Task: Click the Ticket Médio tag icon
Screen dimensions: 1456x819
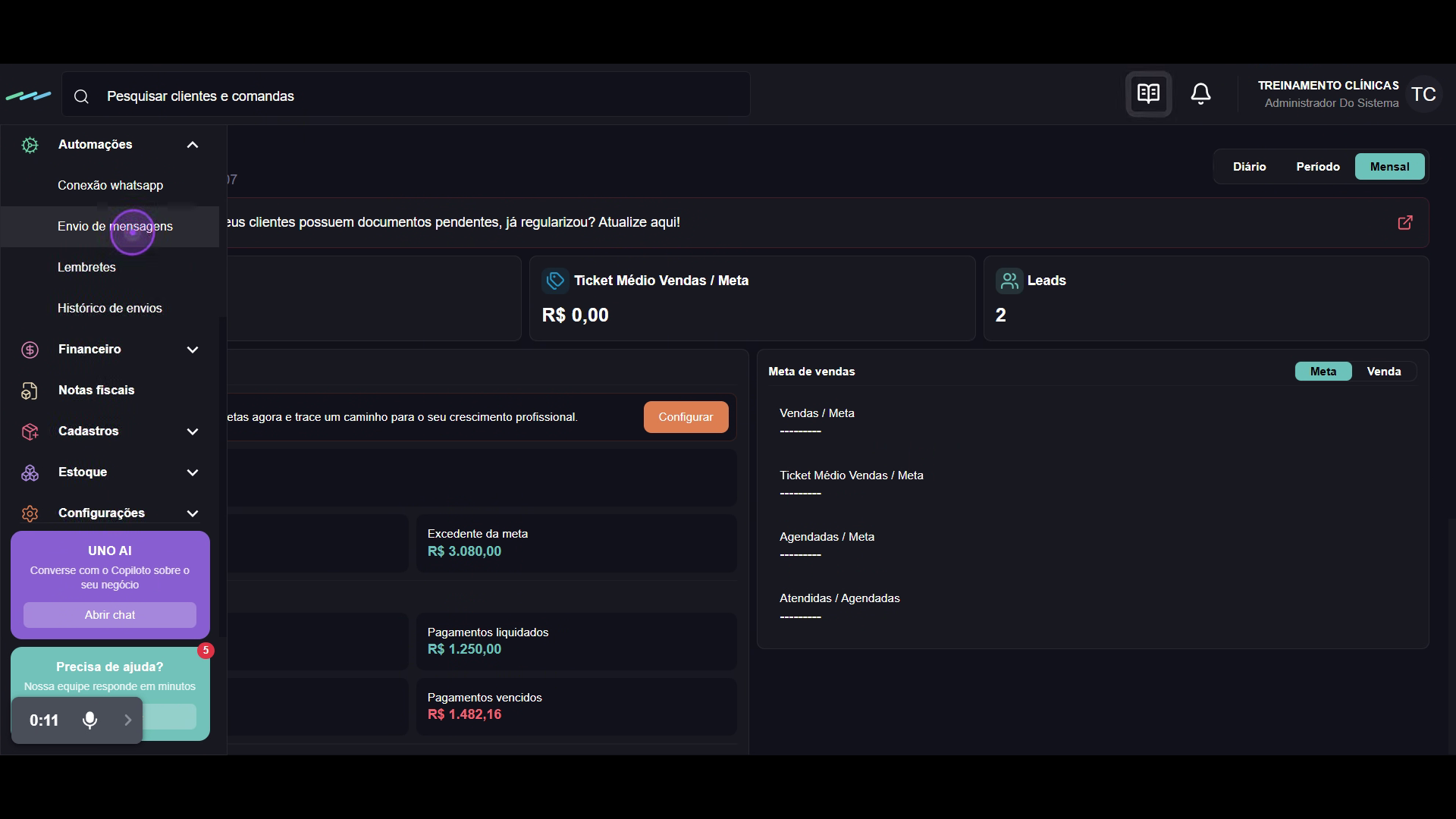Action: [x=555, y=281]
